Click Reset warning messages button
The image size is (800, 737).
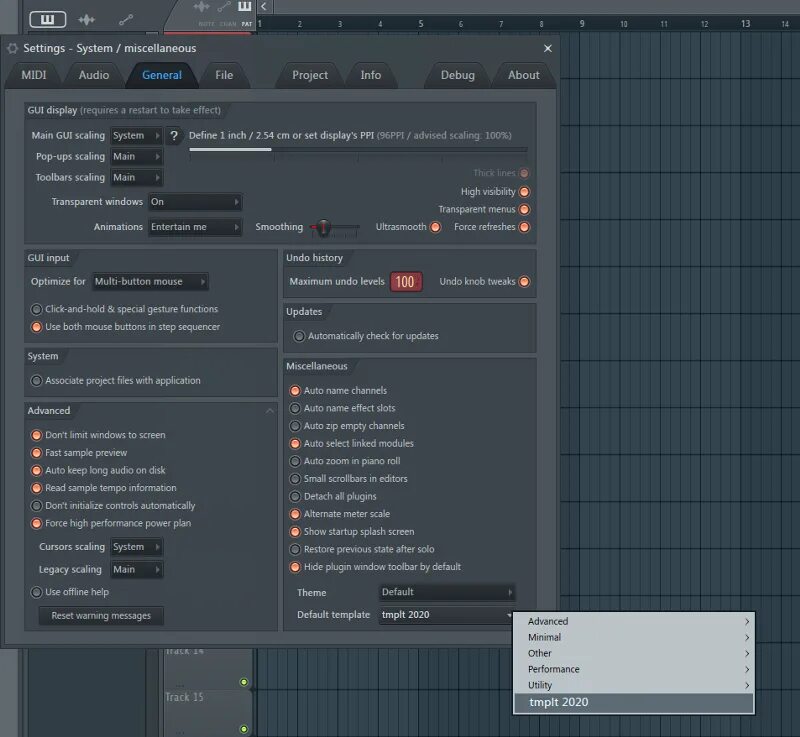101,616
